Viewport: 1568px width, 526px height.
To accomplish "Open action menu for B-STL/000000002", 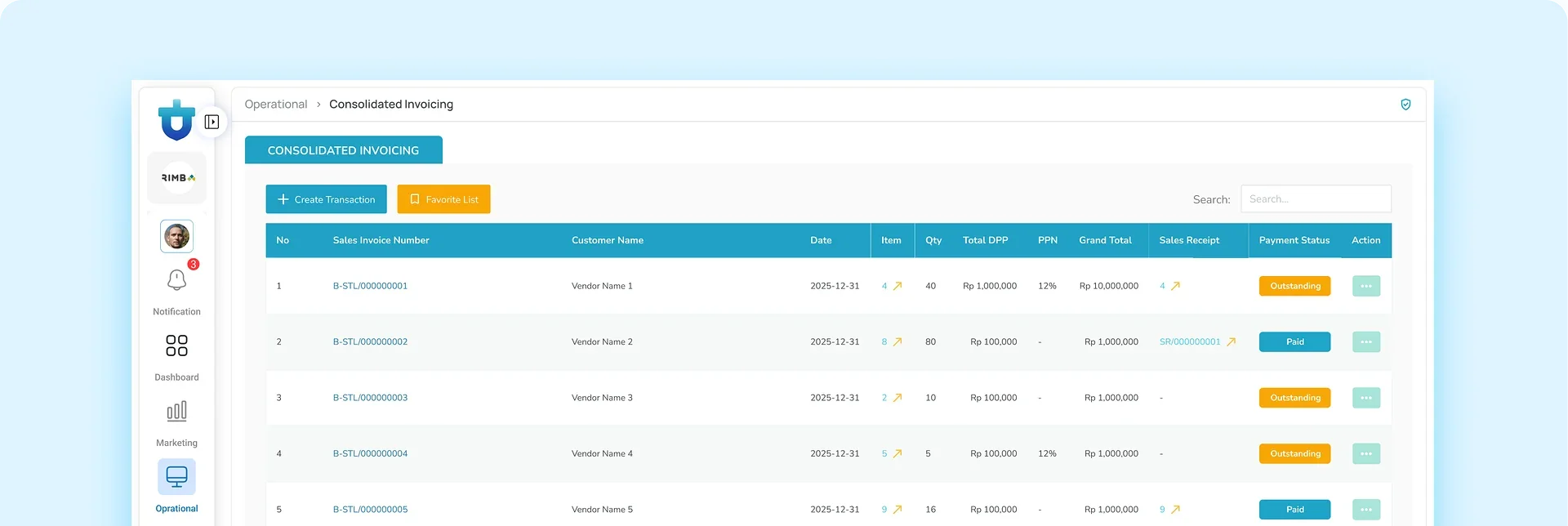I will tap(1366, 341).
